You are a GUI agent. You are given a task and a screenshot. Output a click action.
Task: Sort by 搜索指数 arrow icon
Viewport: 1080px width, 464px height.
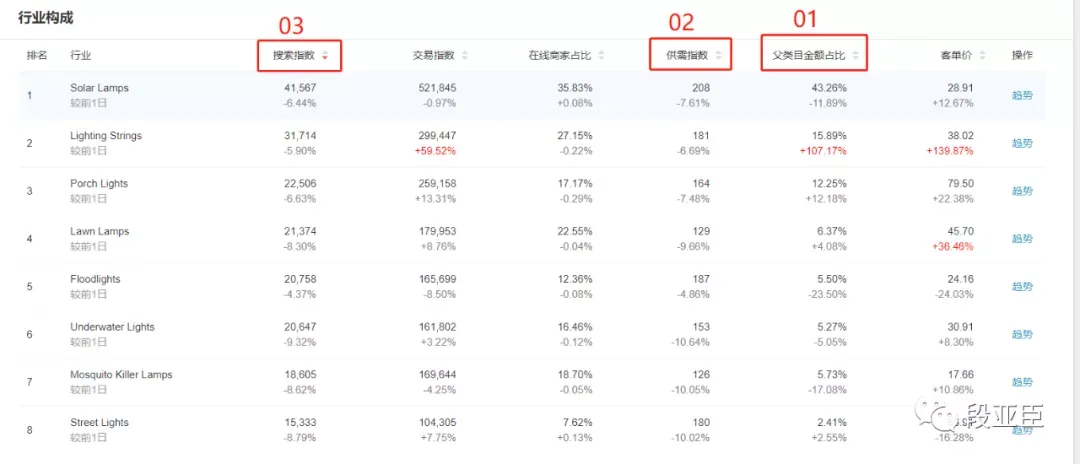(x=324, y=56)
